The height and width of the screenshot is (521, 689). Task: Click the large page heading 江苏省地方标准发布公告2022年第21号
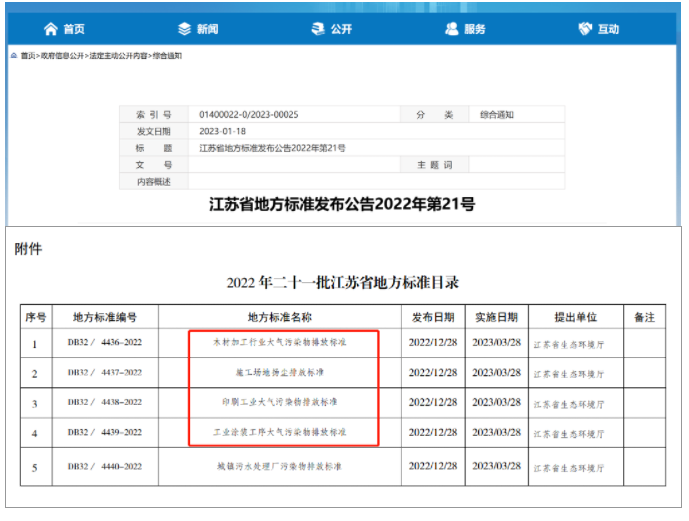click(342, 204)
